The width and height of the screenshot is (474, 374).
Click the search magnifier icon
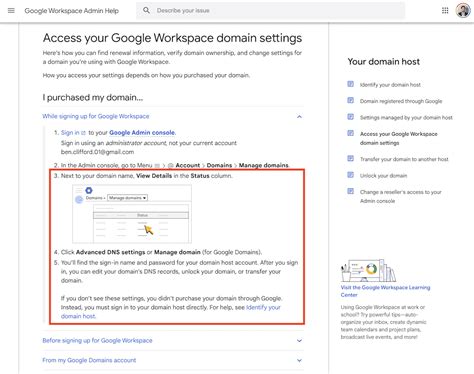coord(146,10)
